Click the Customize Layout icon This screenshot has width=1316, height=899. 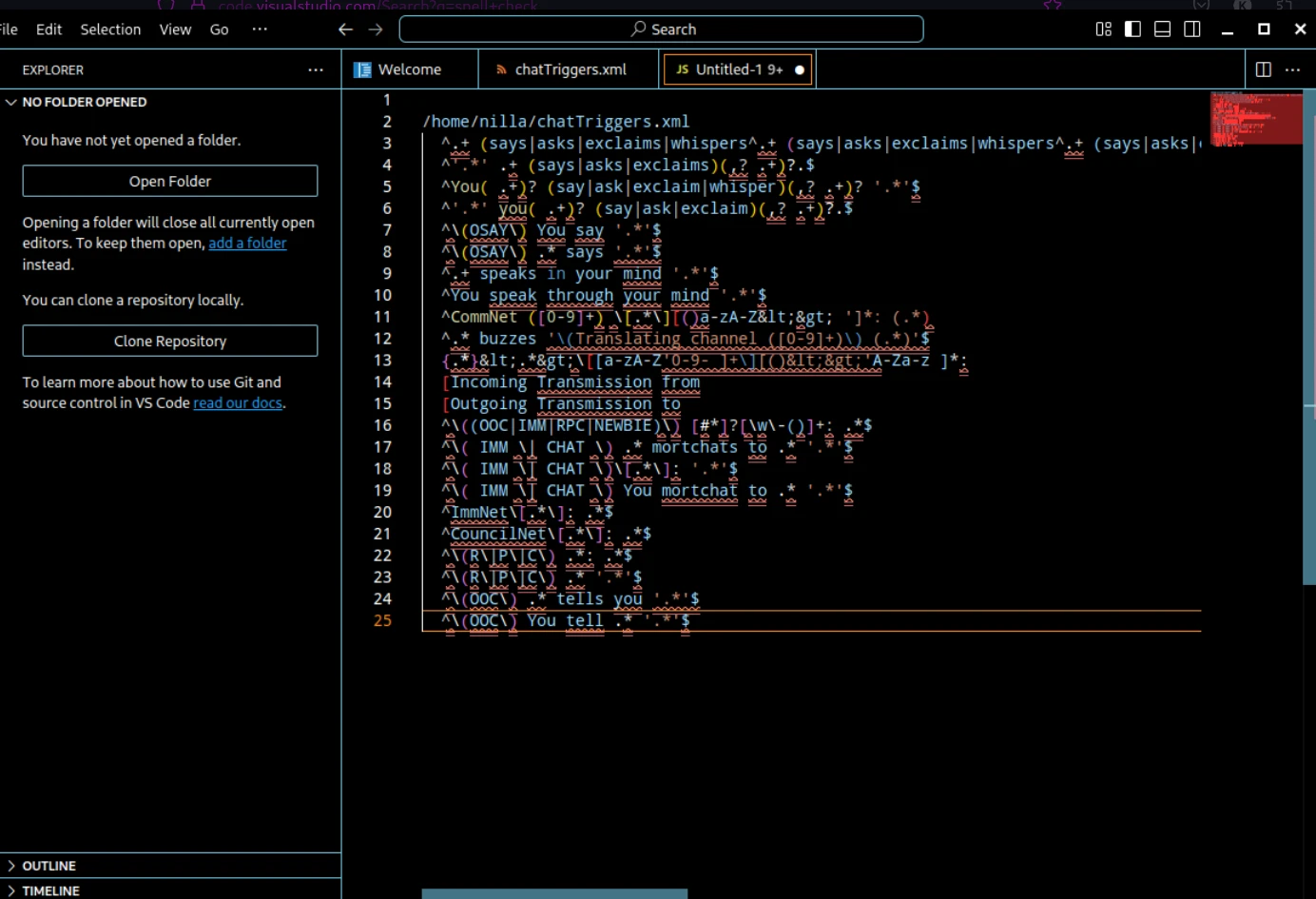pyautogui.click(x=1103, y=29)
